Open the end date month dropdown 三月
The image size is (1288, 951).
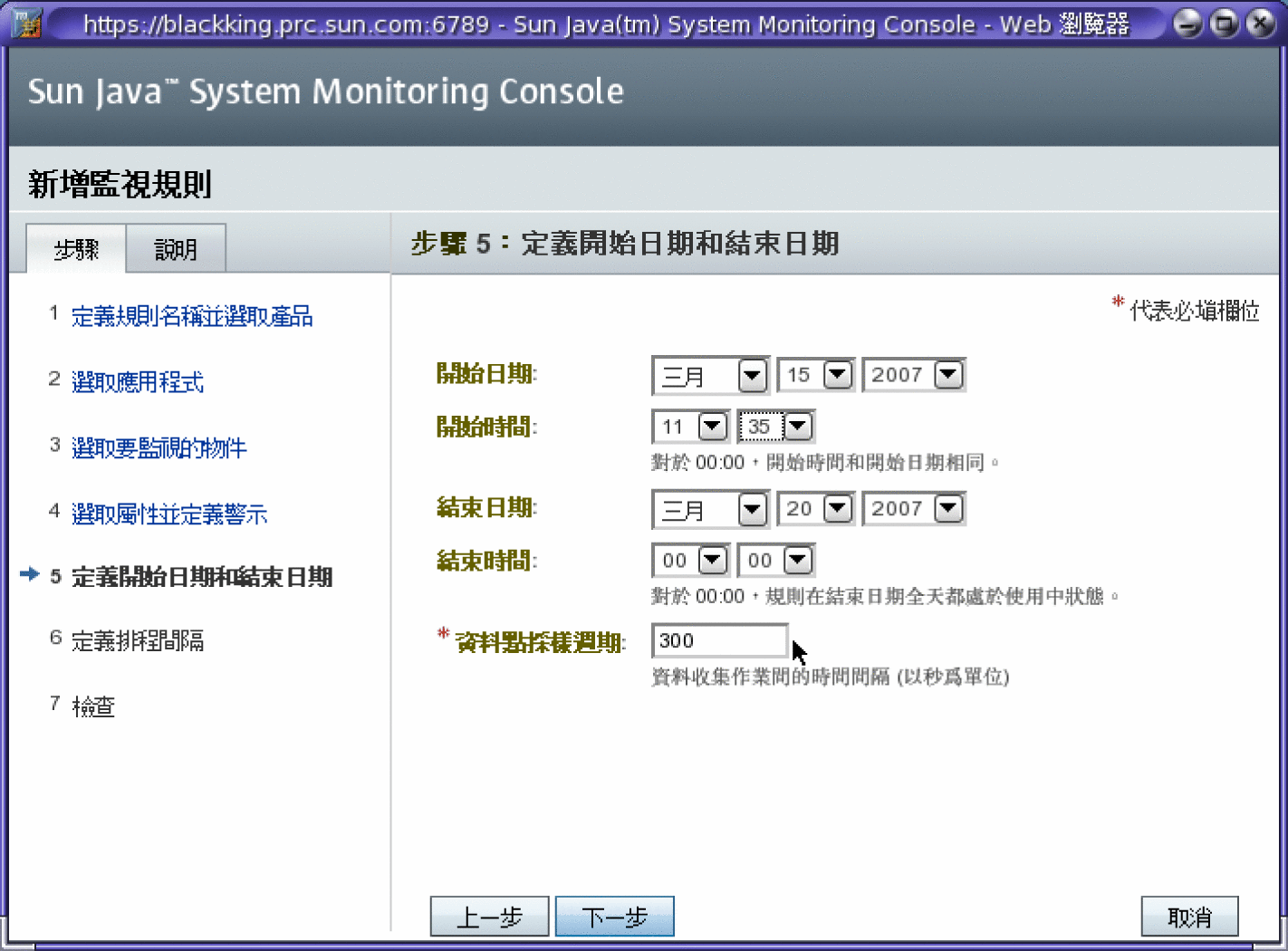pyautogui.click(x=710, y=509)
